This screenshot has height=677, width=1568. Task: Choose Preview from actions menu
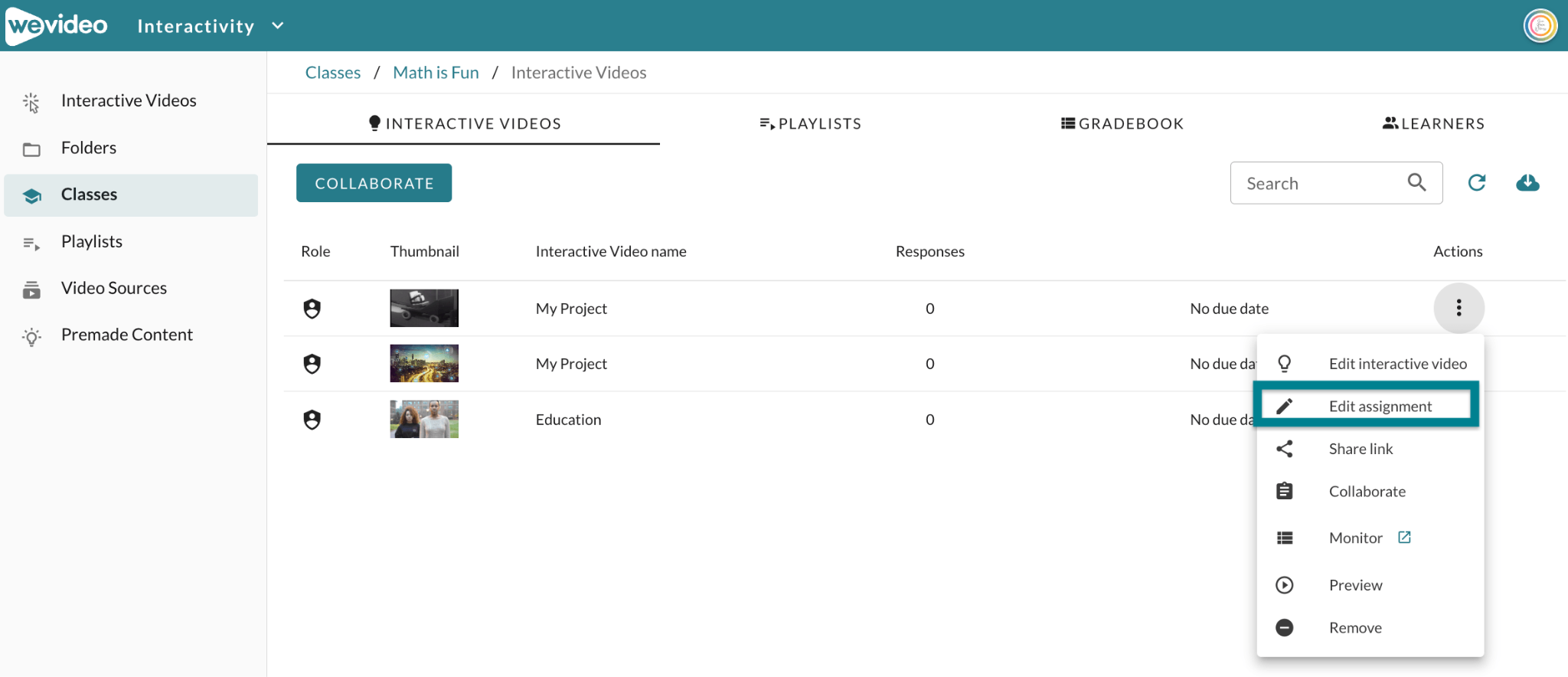pyautogui.click(x=1370, y=585)
